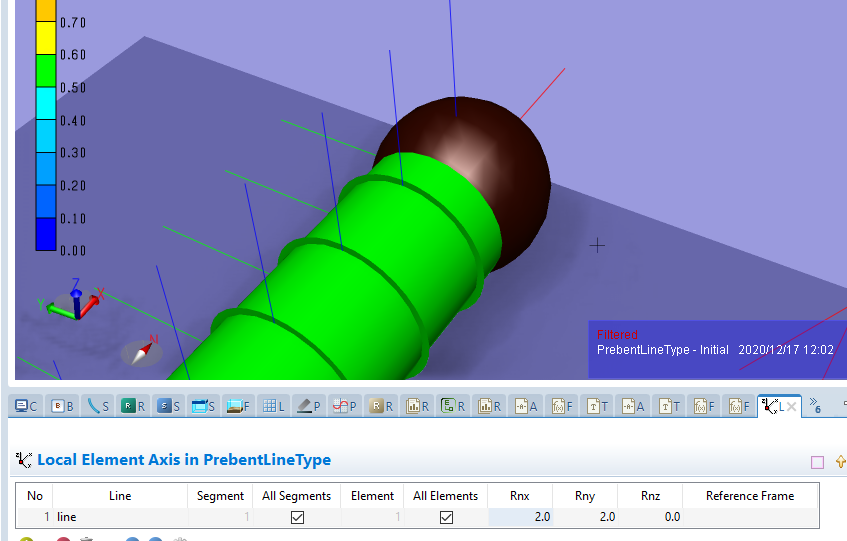Click the compass N orientation icon
Screen dimensions: 847x541
[142, 350]
